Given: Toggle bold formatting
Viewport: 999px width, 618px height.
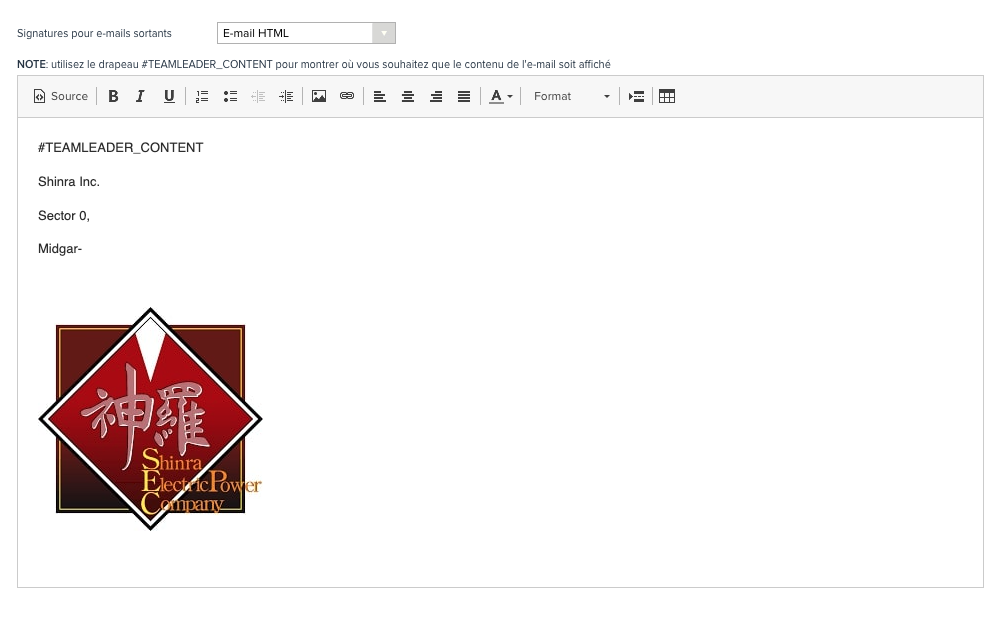Looking at the screenshot, I should [113, 96].
